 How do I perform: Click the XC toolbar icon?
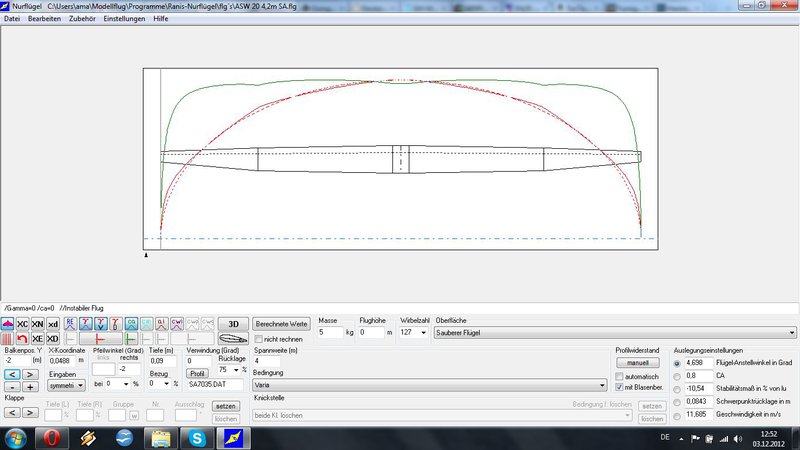pyautogui.click(x=22, y=324)
